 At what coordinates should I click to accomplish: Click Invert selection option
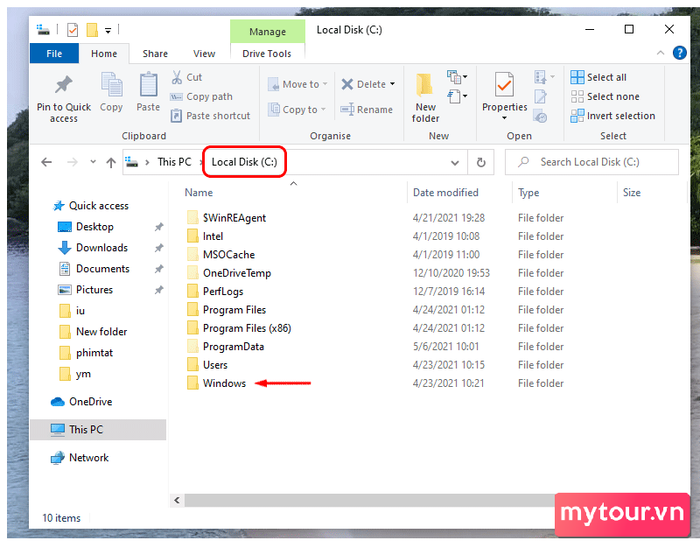coord(612,116)
